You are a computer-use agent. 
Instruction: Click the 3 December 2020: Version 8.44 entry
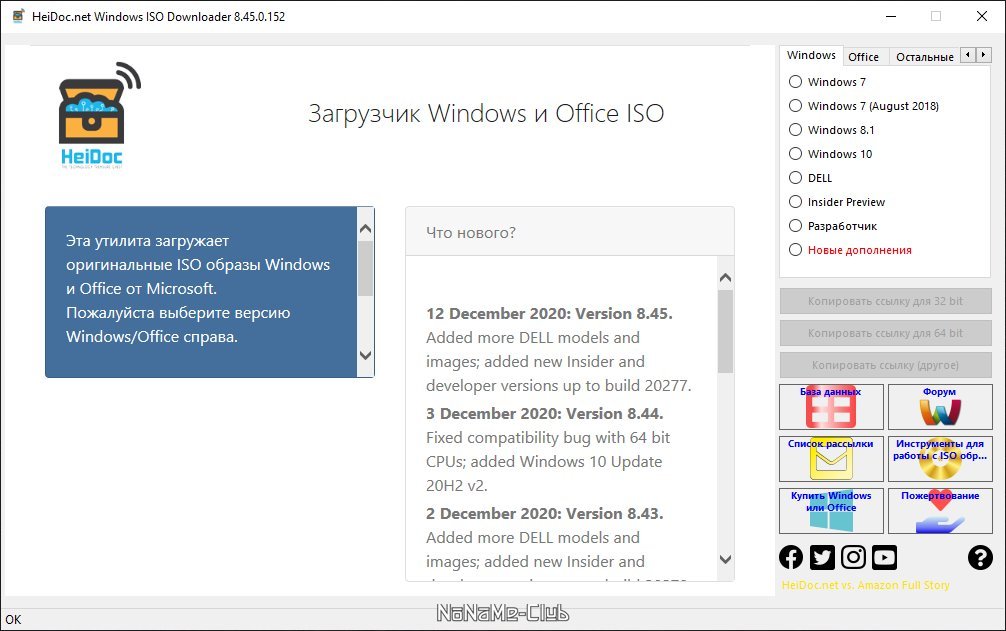click(x=545, y=414)
